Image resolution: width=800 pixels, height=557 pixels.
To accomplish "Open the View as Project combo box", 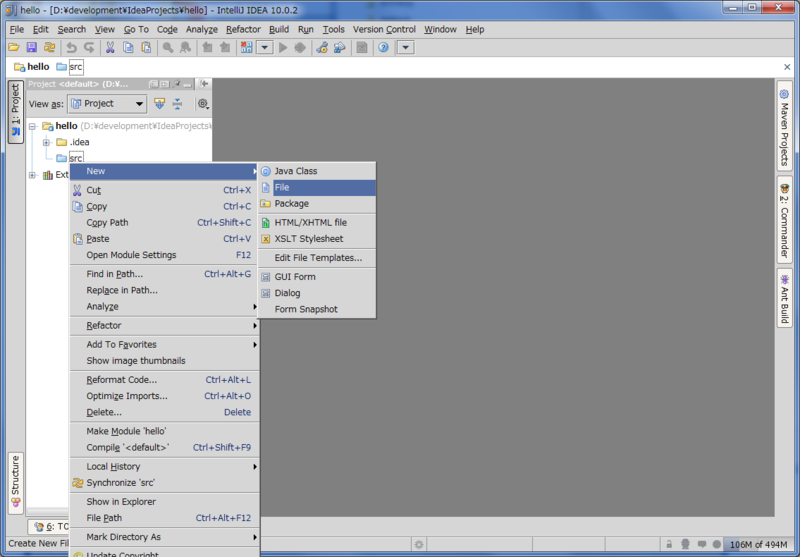I will click(107, 104).
